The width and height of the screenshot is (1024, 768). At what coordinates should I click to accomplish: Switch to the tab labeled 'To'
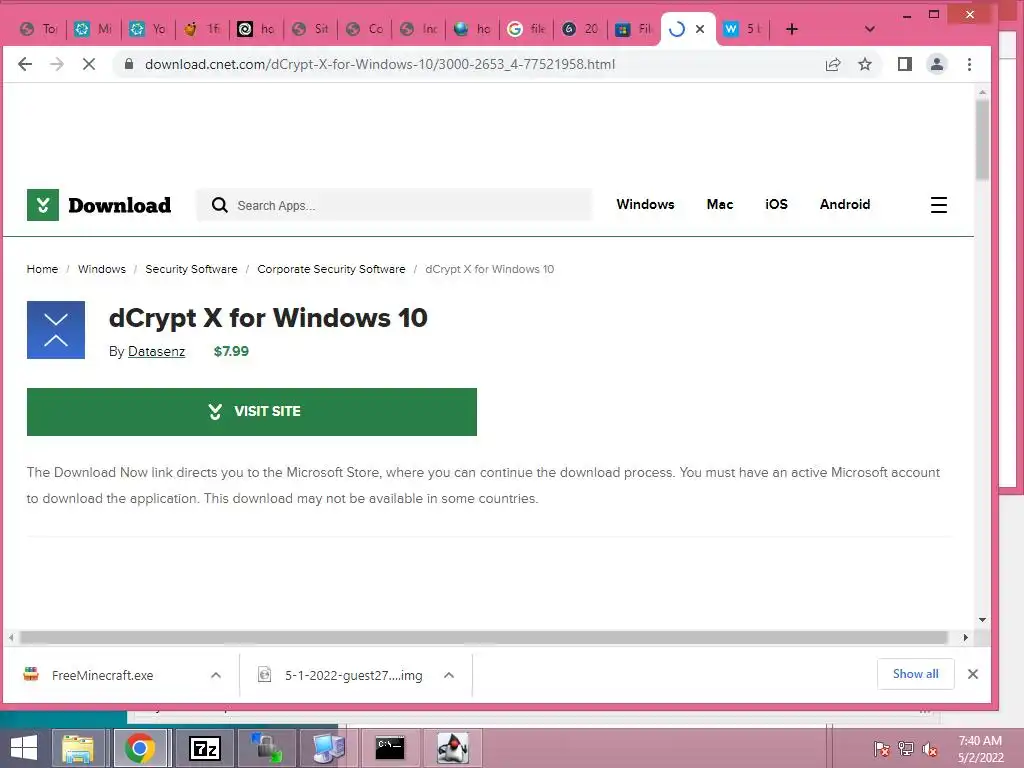[39, 29]
